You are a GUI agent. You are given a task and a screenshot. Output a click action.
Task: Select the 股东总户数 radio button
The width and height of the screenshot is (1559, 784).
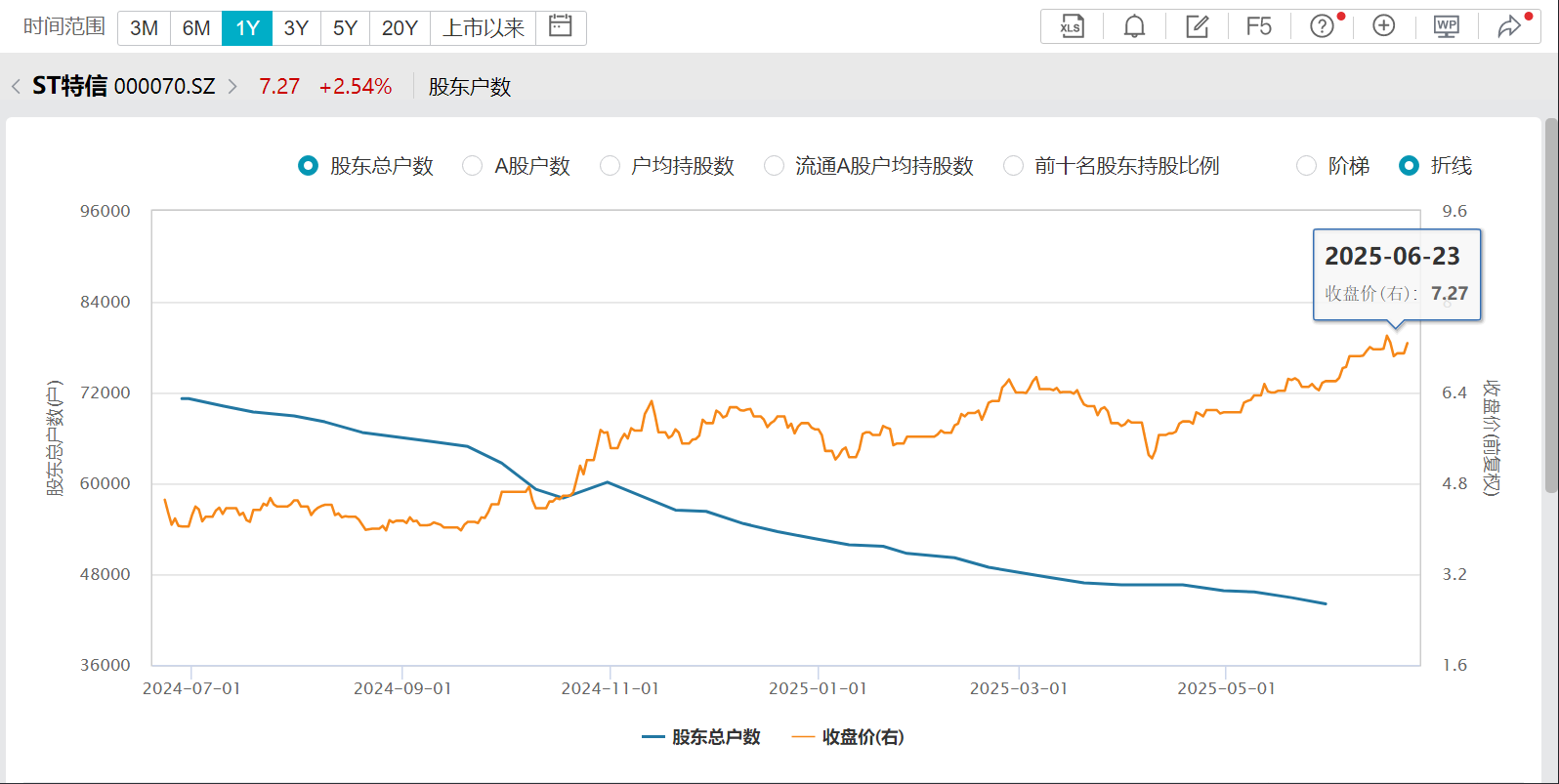[x=308, y=166]
